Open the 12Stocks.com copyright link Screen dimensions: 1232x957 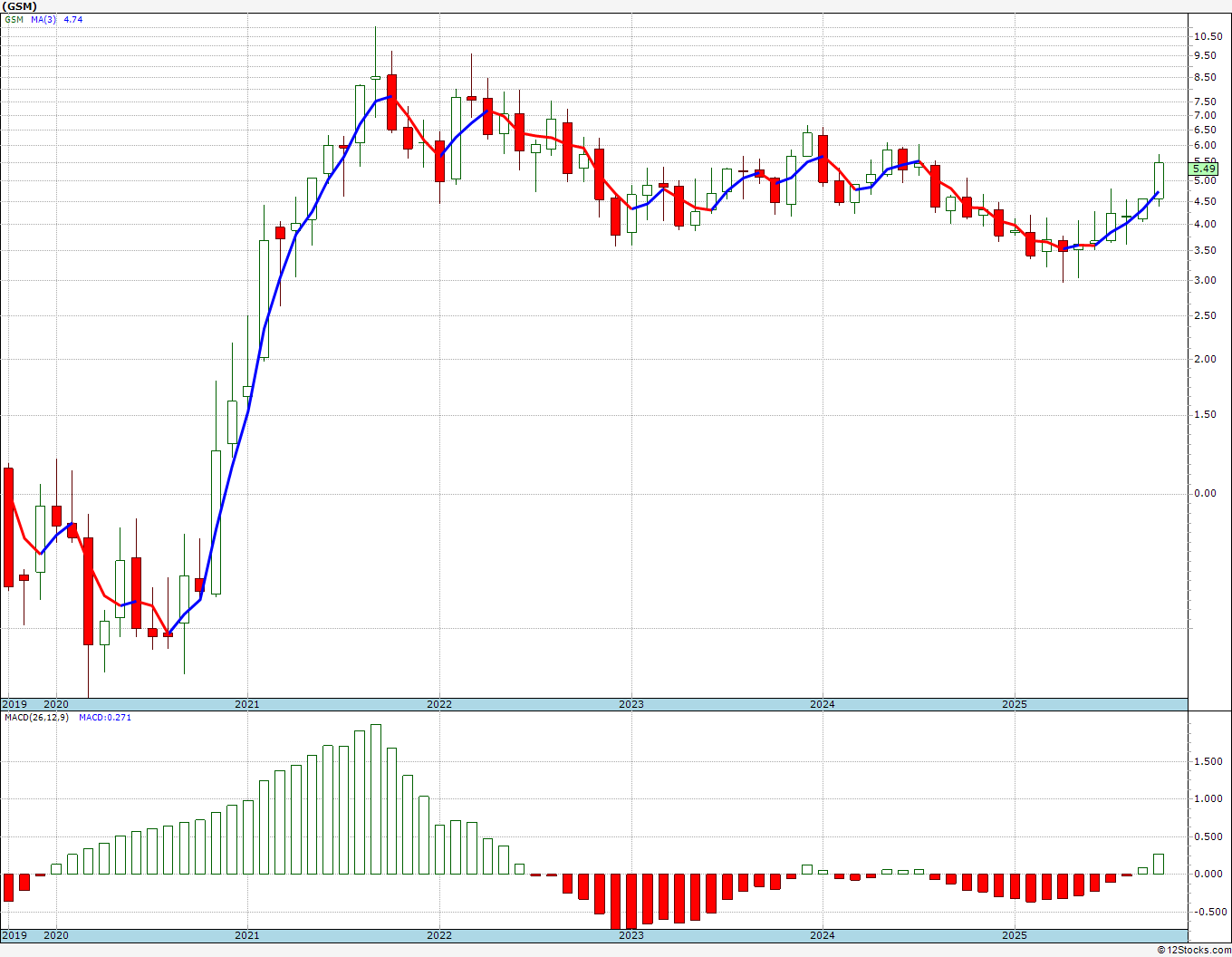point(1194,950)
